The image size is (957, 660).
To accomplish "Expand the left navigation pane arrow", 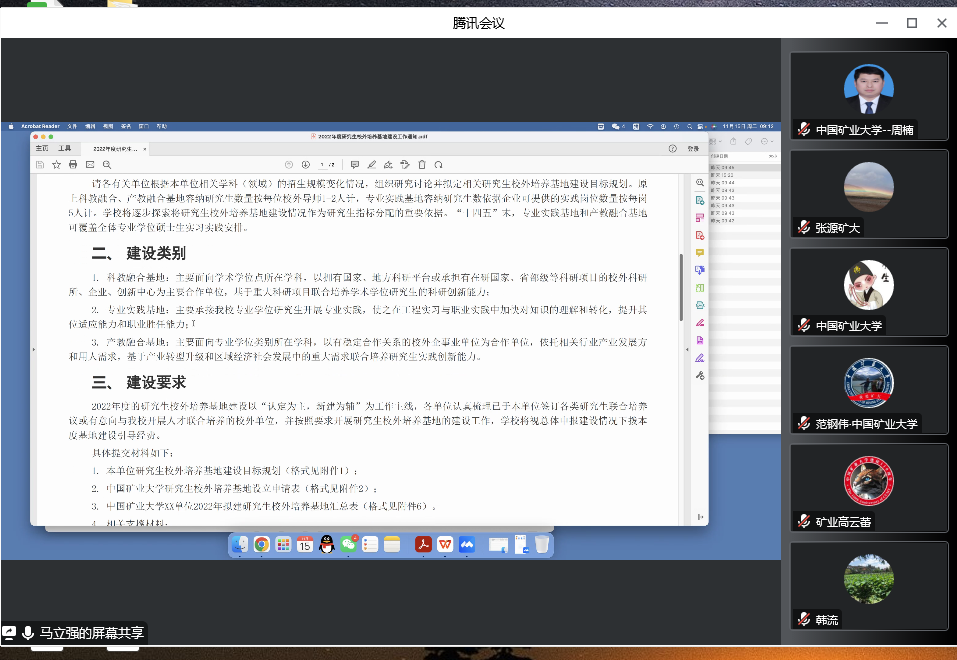I will [34, 349].
